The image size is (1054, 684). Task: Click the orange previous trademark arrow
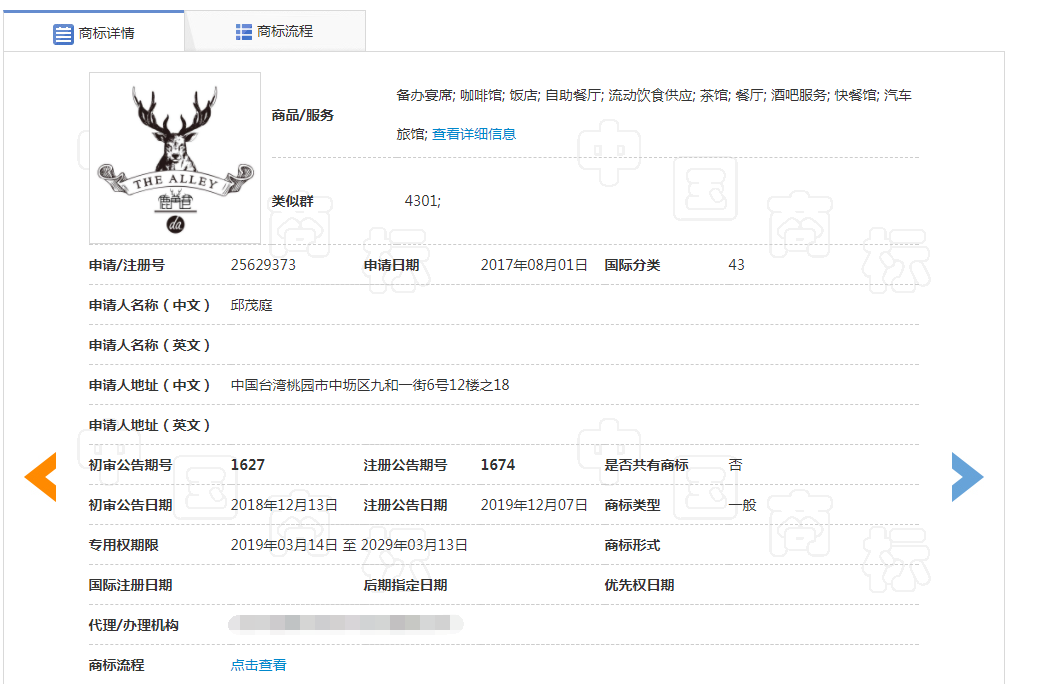point(41,477)
